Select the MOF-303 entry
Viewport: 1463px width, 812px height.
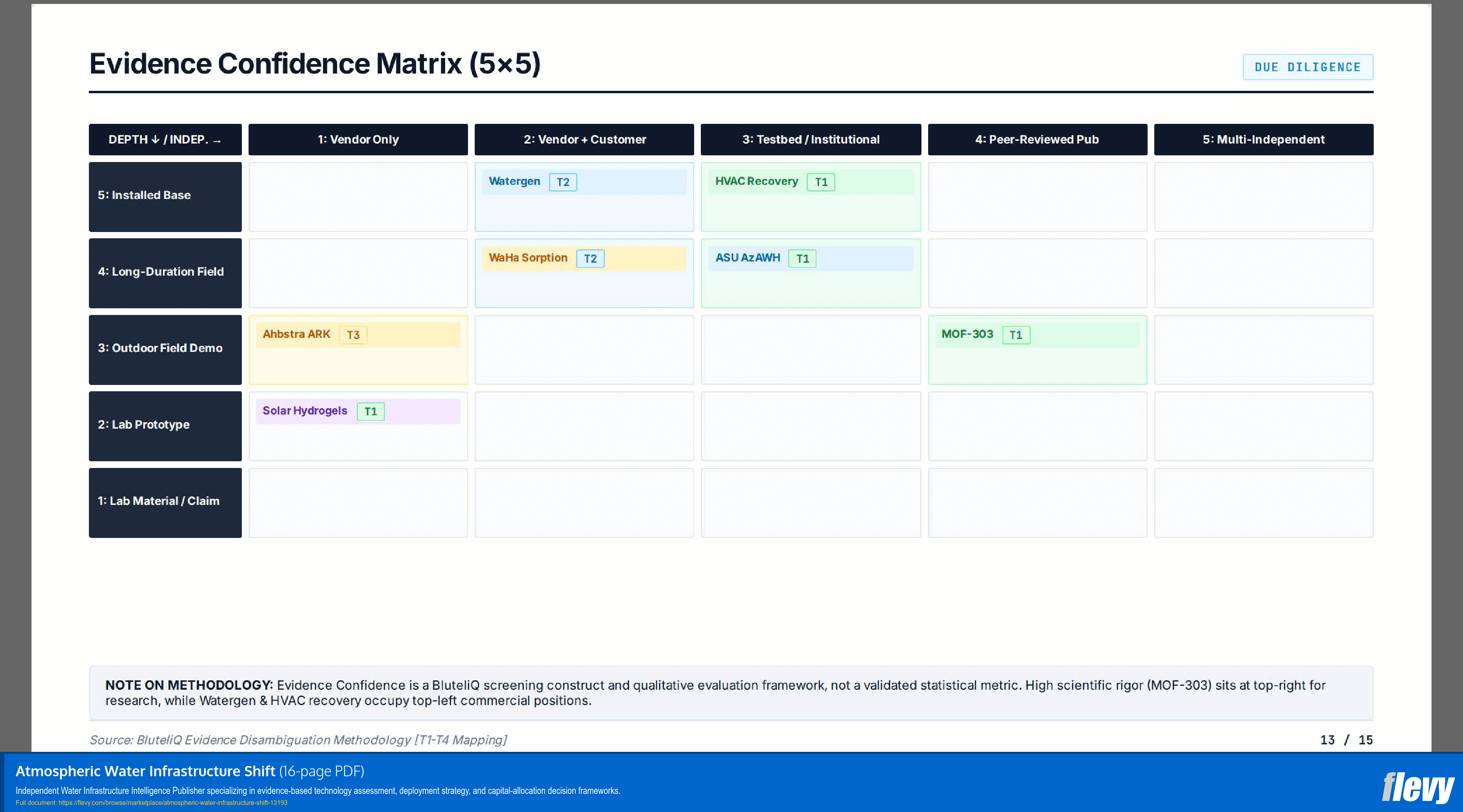[x=1037, y=335]
